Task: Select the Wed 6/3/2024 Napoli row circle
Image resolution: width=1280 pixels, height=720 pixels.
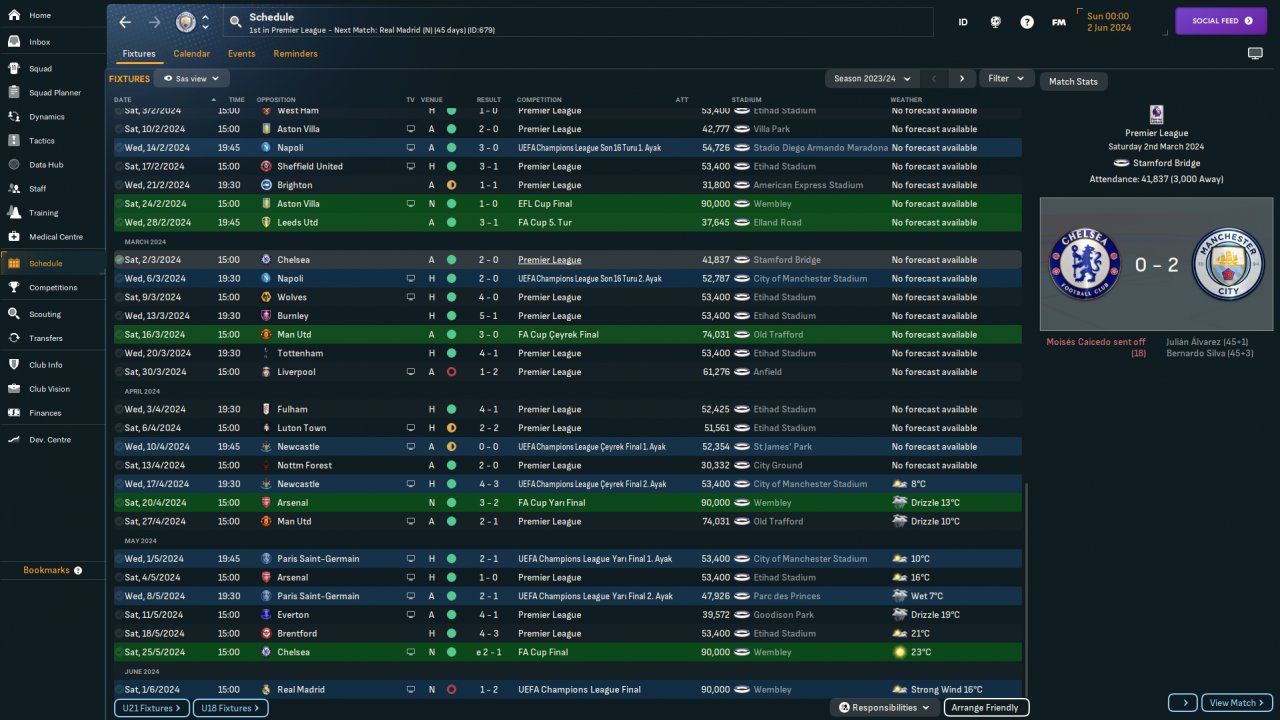Action: point(119,279)
